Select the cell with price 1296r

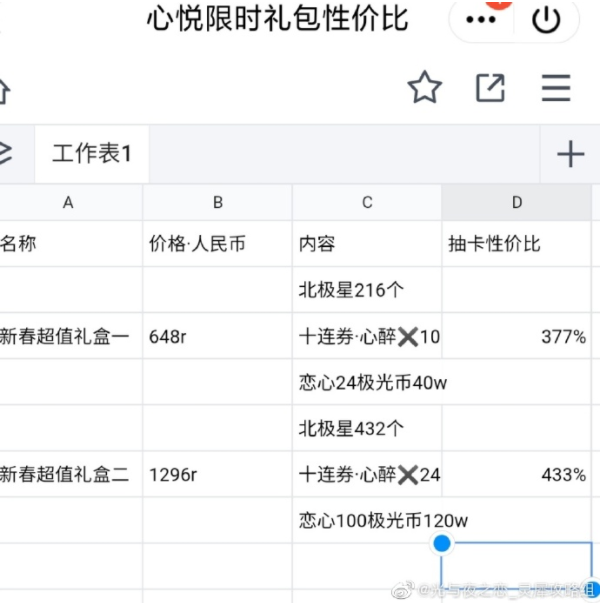point(217,474)
